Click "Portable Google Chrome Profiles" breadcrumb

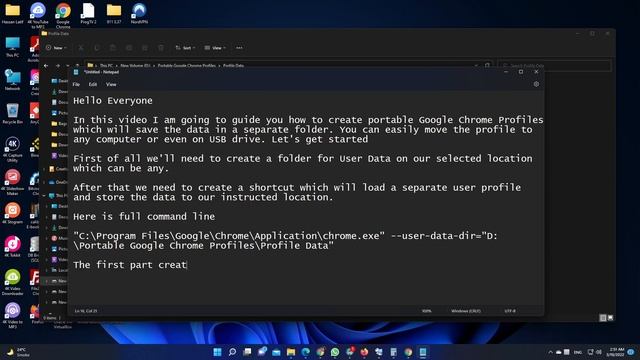tap(187, 65)
